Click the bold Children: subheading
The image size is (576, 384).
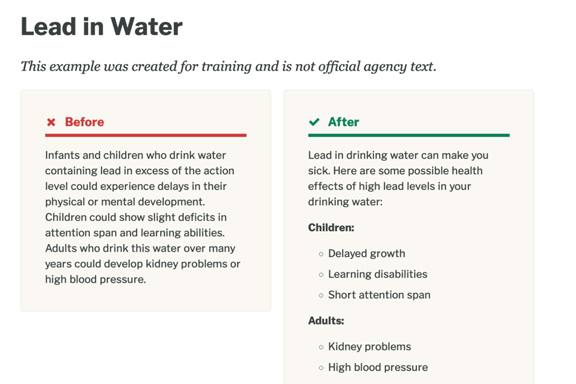pos(331,228)
